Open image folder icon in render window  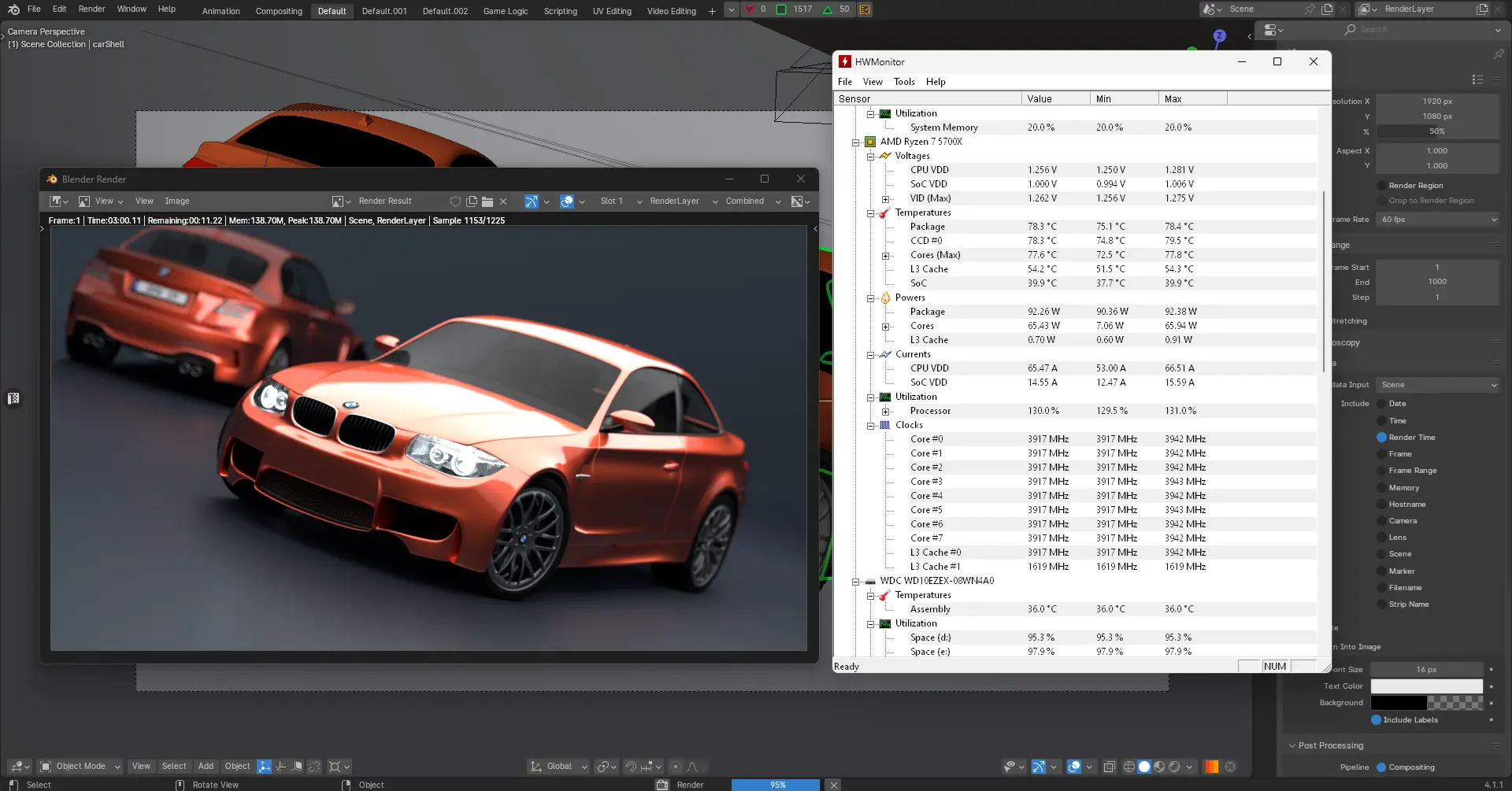click(487, 201)
